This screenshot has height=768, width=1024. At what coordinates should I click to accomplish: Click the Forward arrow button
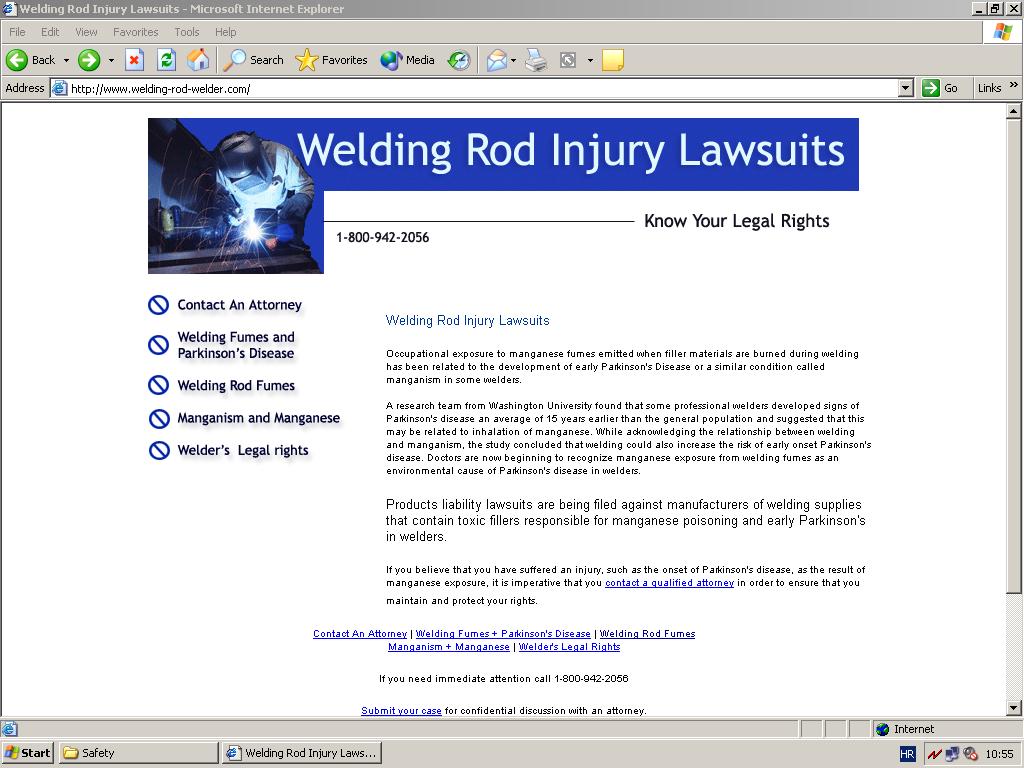pos(89,60)
